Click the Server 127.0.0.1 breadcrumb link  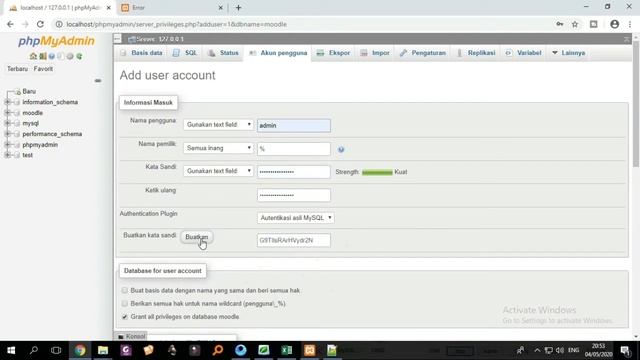click(x=160, y=39)
